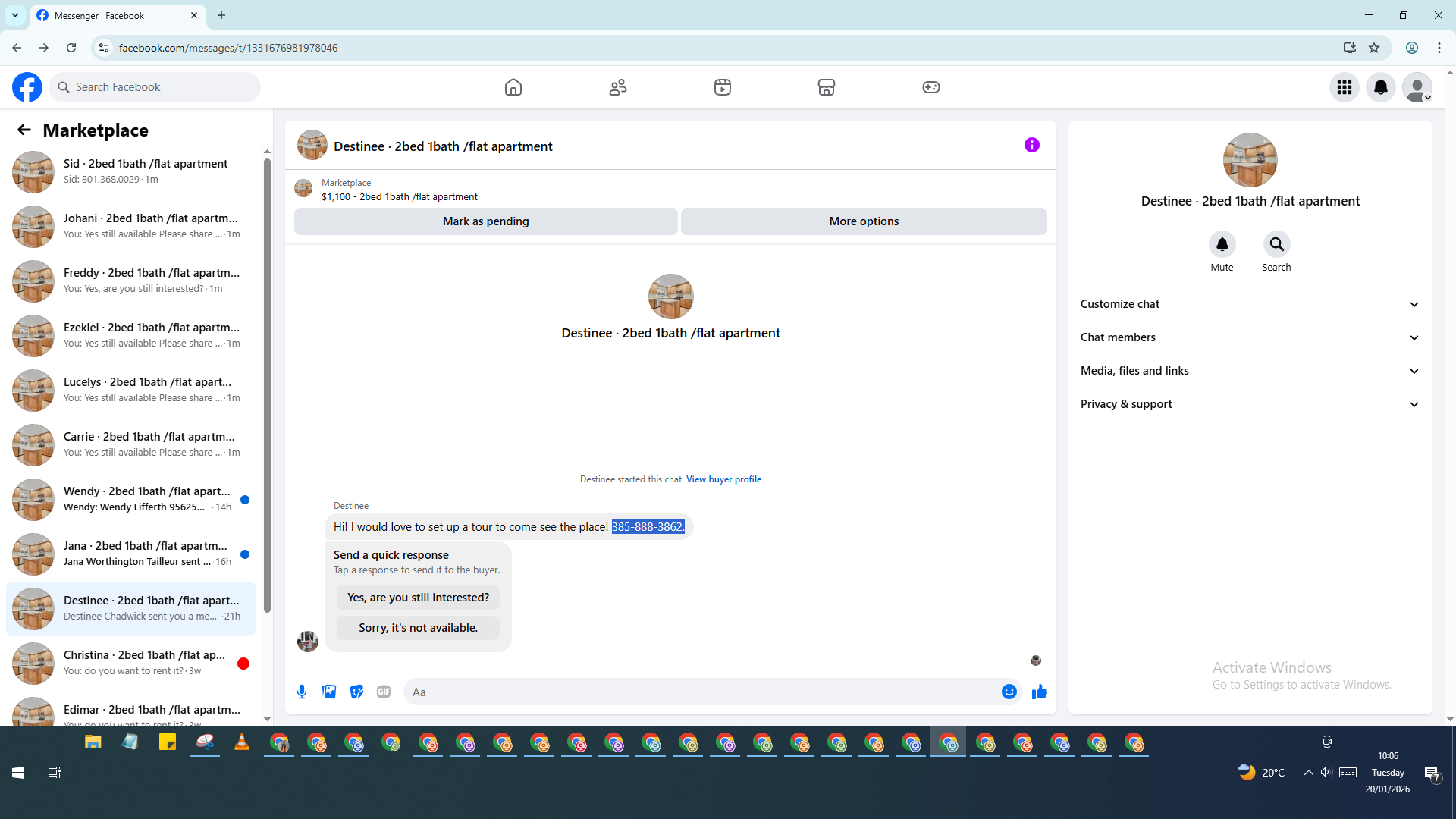Open the account profile menu
Image resolution: width=1456 pixels, height=819 pixels.
[x=1417, y=87]
